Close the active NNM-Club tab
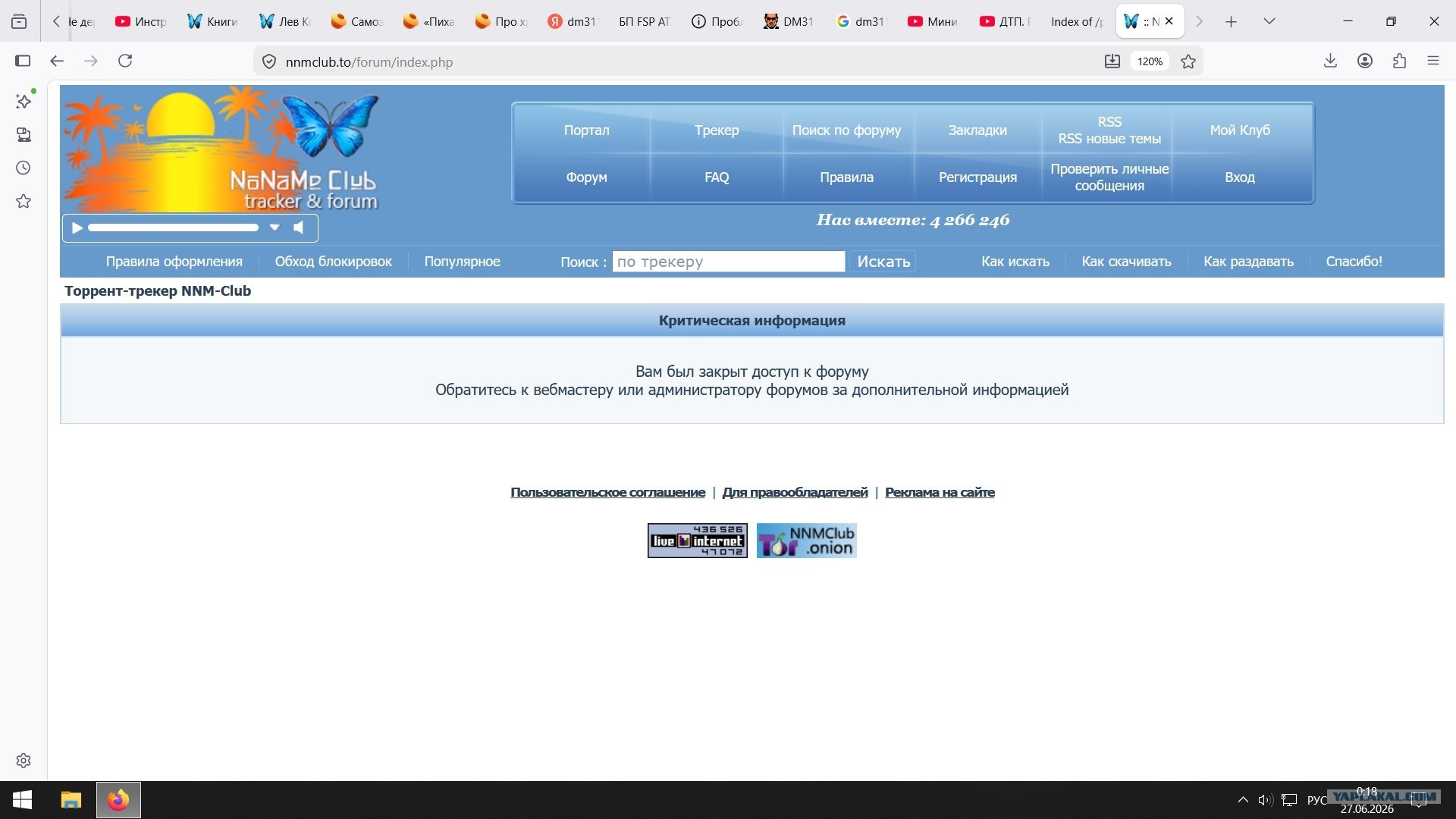This screenshot has width=1456, height=819. pyautogui.click(x=1169, y=21)
